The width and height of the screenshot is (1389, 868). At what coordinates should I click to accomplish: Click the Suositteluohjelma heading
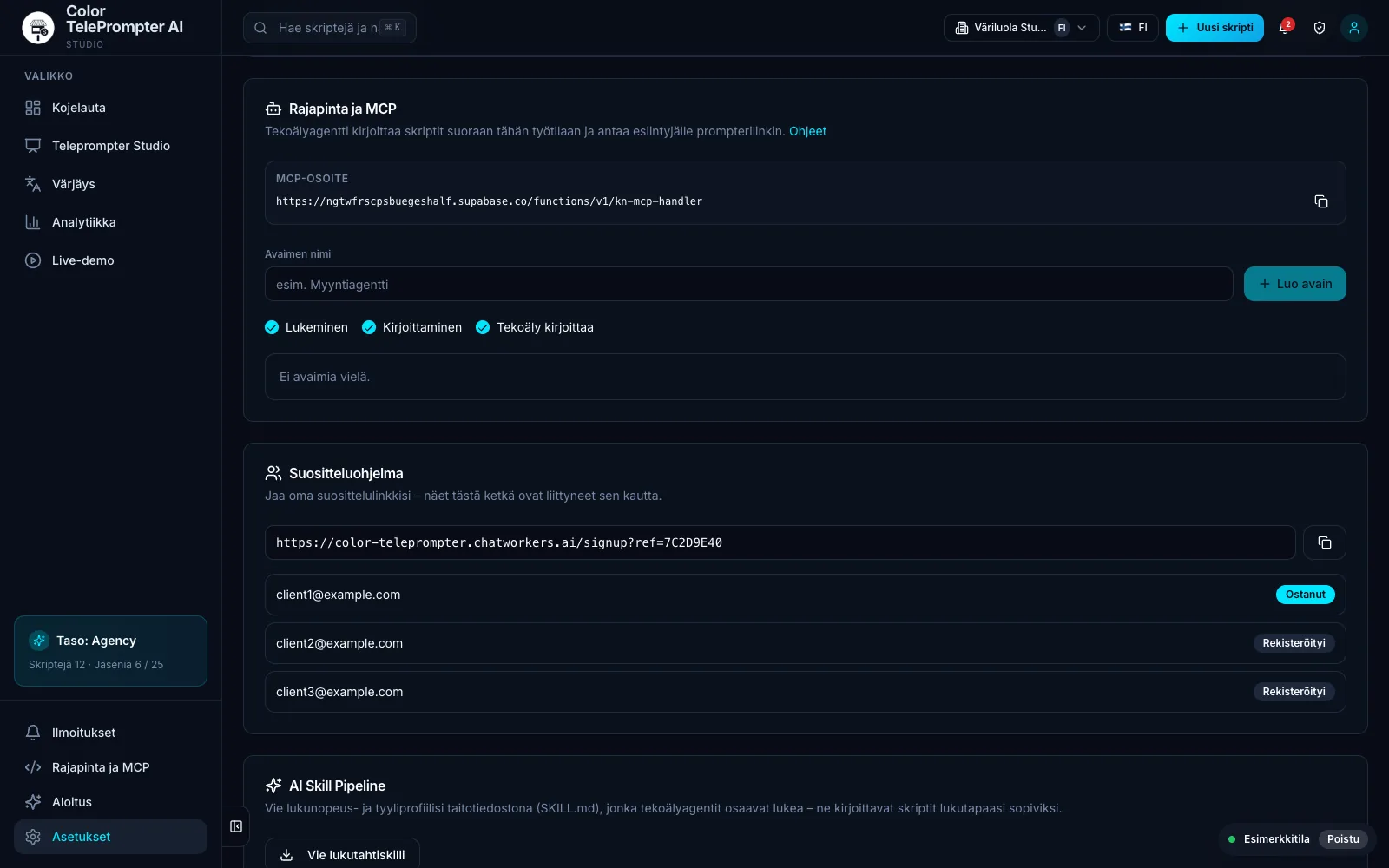346,473
